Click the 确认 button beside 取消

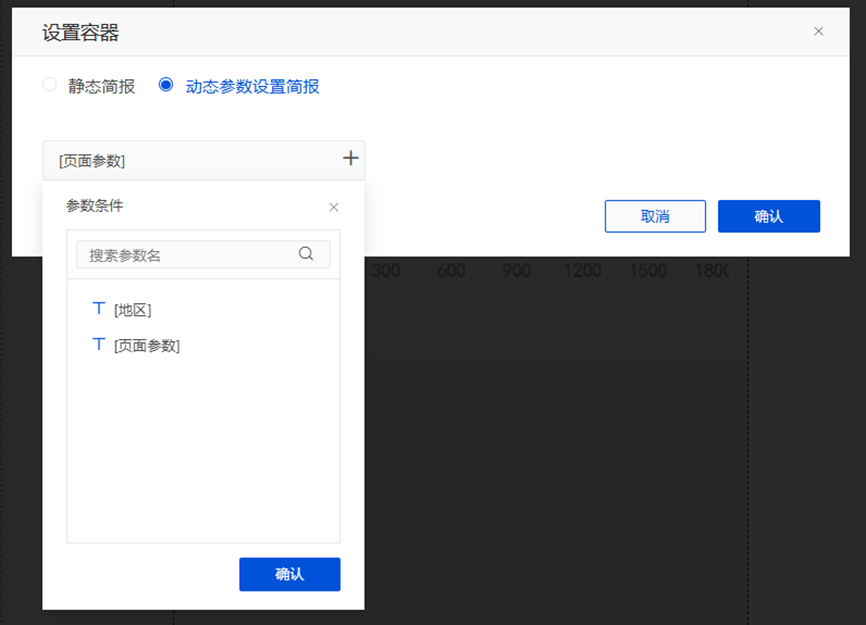769,216
